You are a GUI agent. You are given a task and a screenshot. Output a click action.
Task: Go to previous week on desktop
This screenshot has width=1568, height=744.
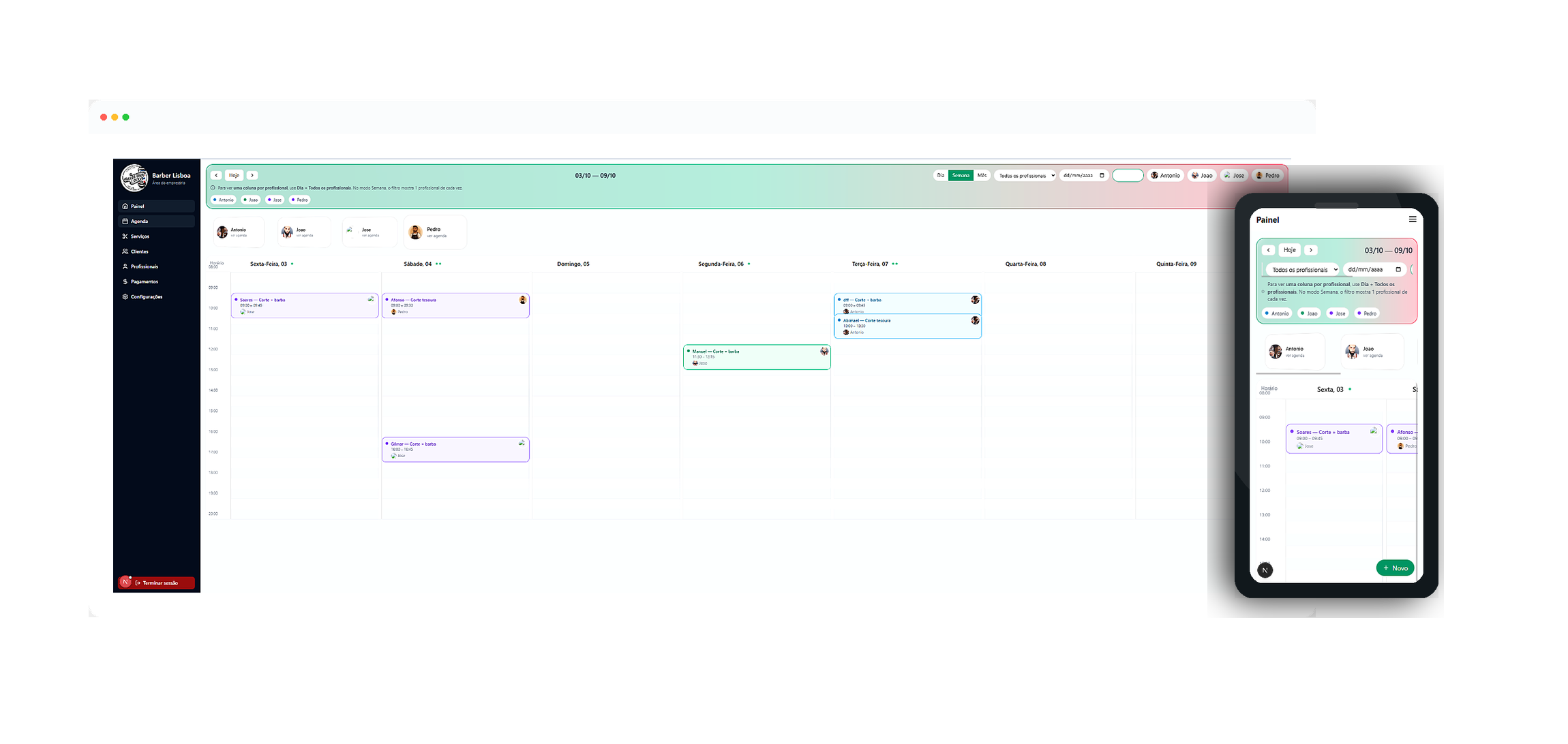click(x=217, y=176)
